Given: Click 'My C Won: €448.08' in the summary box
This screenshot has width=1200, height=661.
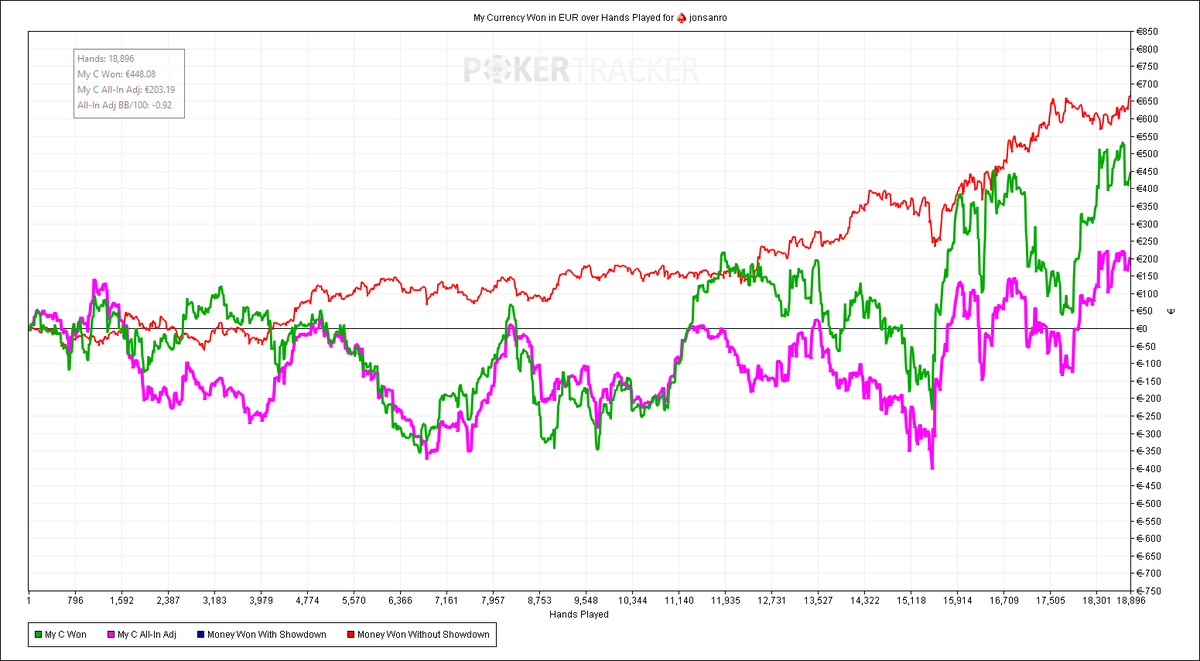Looking at the screenshot, I should [117, 74].
